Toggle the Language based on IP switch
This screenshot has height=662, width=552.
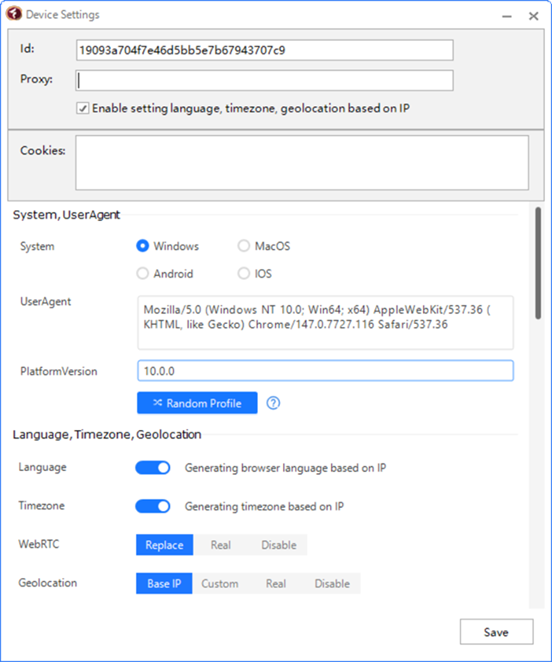point(153,468)
